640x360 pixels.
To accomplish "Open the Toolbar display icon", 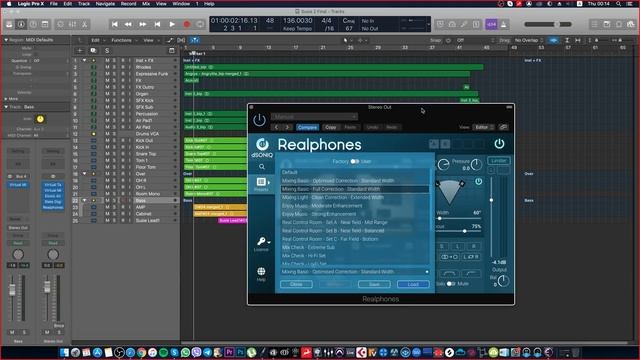I will (44, 24).
